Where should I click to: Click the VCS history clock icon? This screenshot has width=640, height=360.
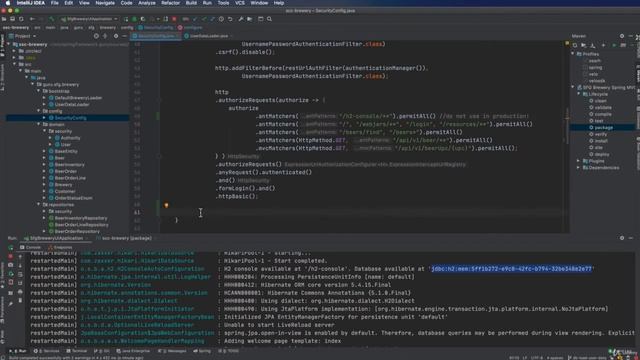(221, 19)
